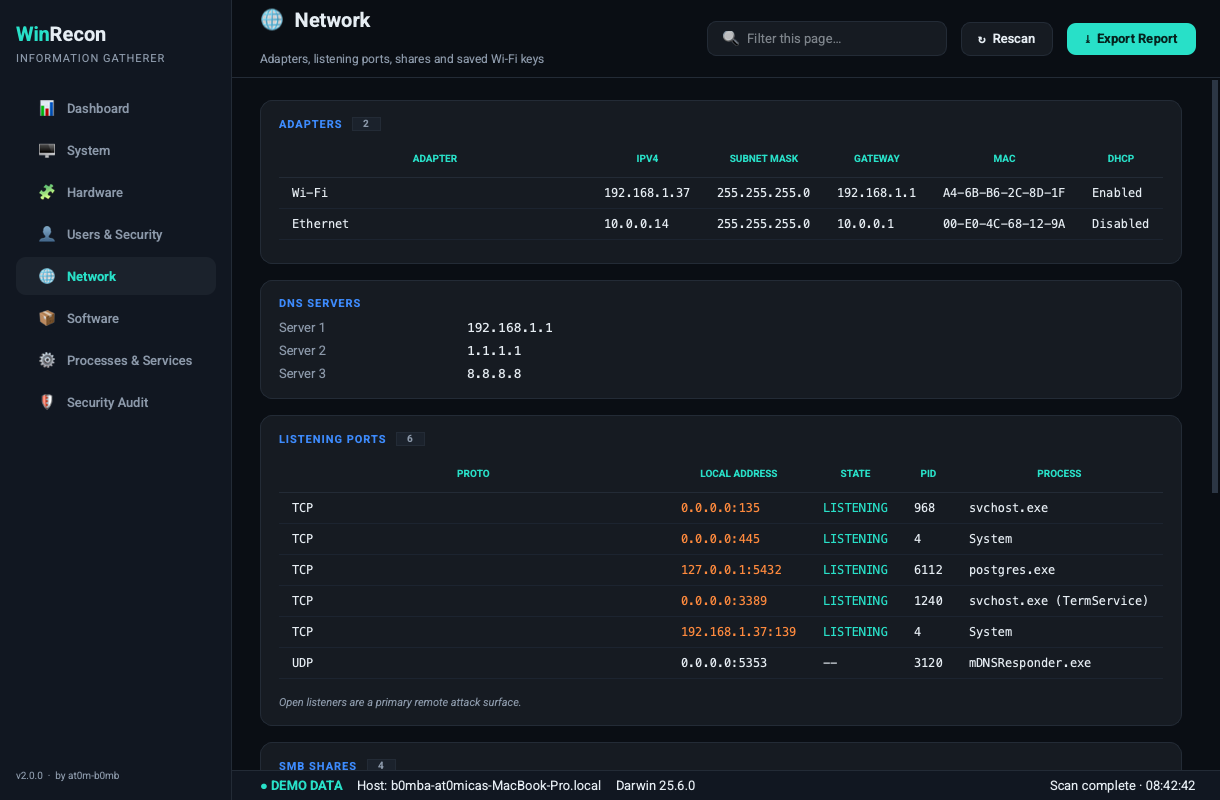Image resolution: width=1220 pixels, height=800 pixels.
Task: Click the ADAPTERS count badge 2
Action: 366,124
